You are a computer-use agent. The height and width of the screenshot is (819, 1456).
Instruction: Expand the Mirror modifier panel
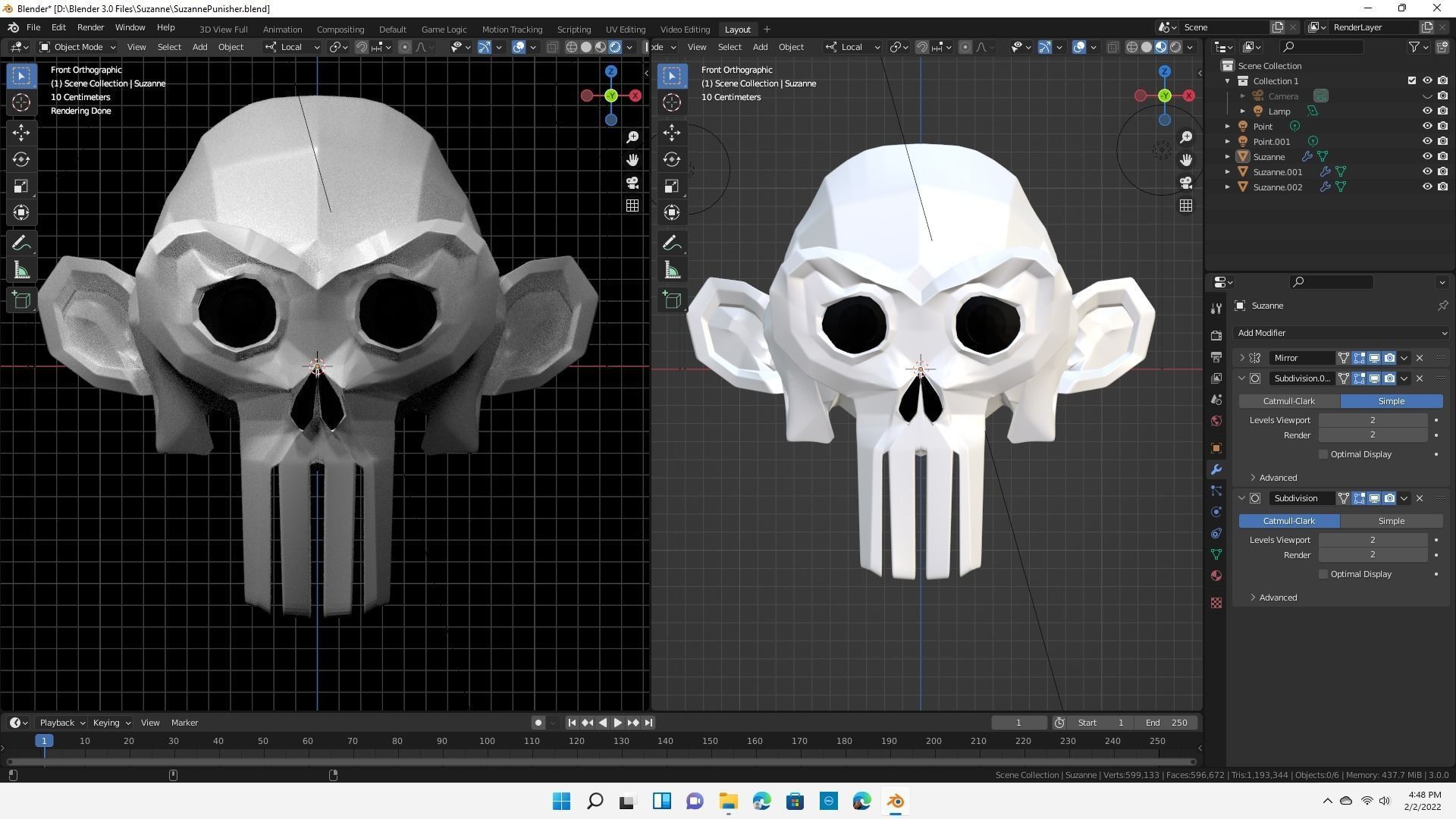(1242, 358)
